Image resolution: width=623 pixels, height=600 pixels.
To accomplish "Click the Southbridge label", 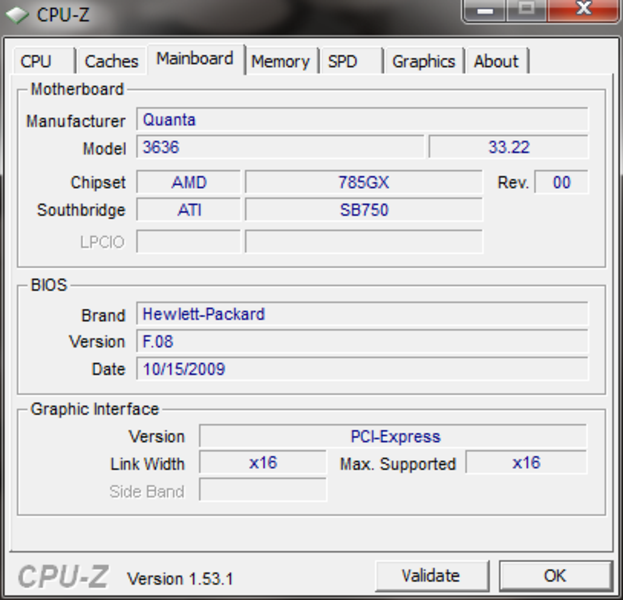I will click(81, 210).
